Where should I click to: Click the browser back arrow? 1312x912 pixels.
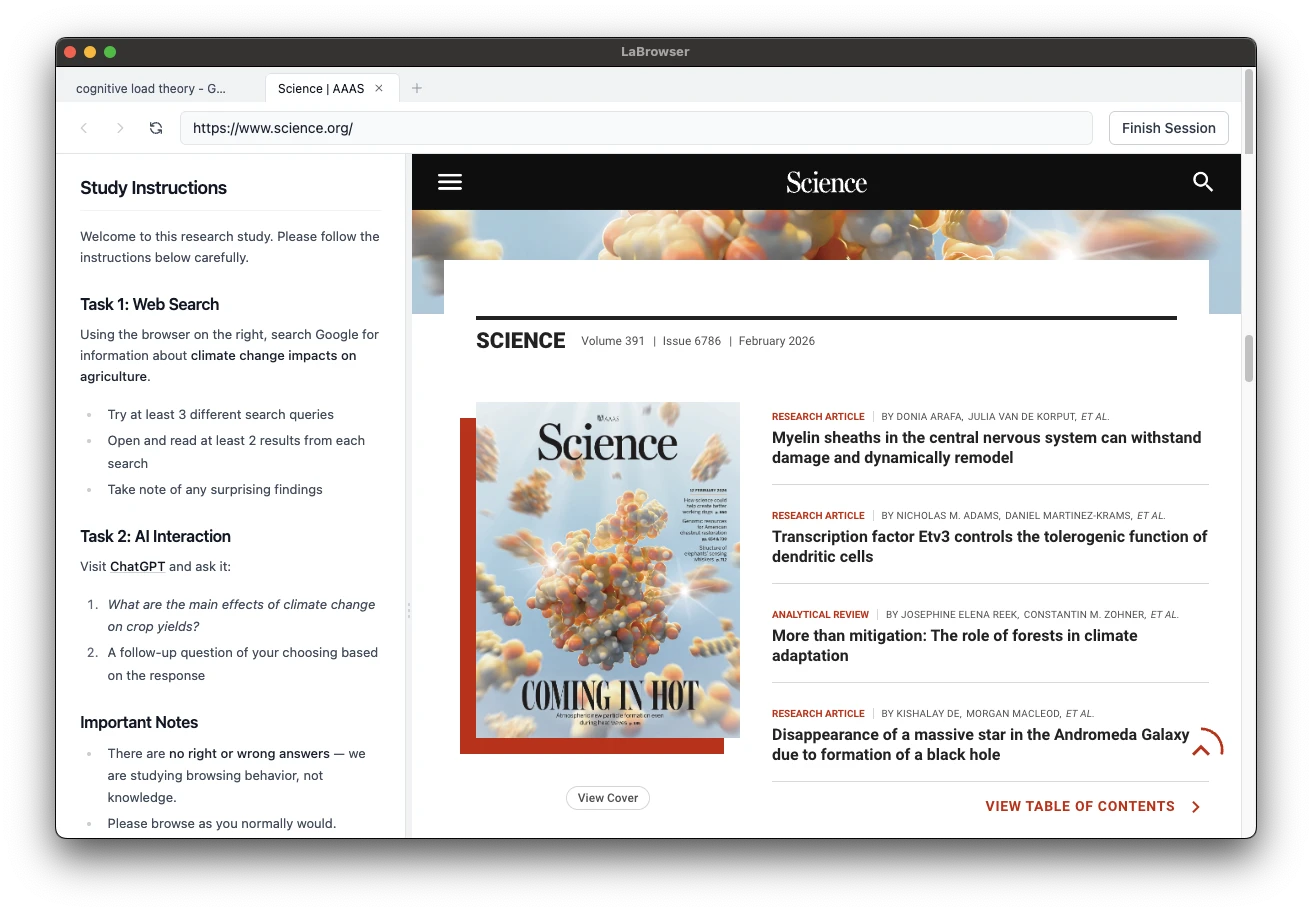tap(84, 128)
